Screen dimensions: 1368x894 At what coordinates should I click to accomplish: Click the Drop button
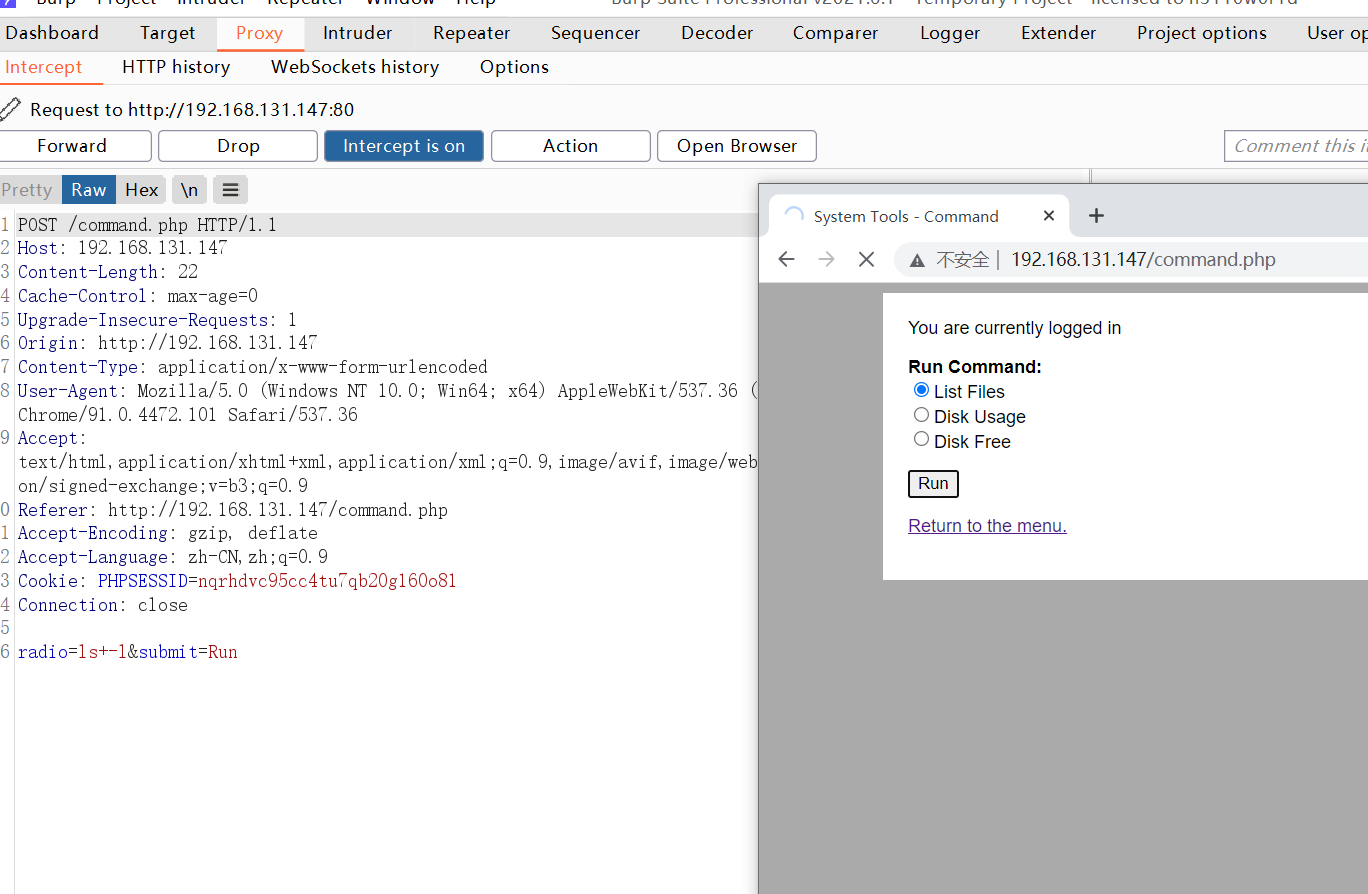(238, 146)
